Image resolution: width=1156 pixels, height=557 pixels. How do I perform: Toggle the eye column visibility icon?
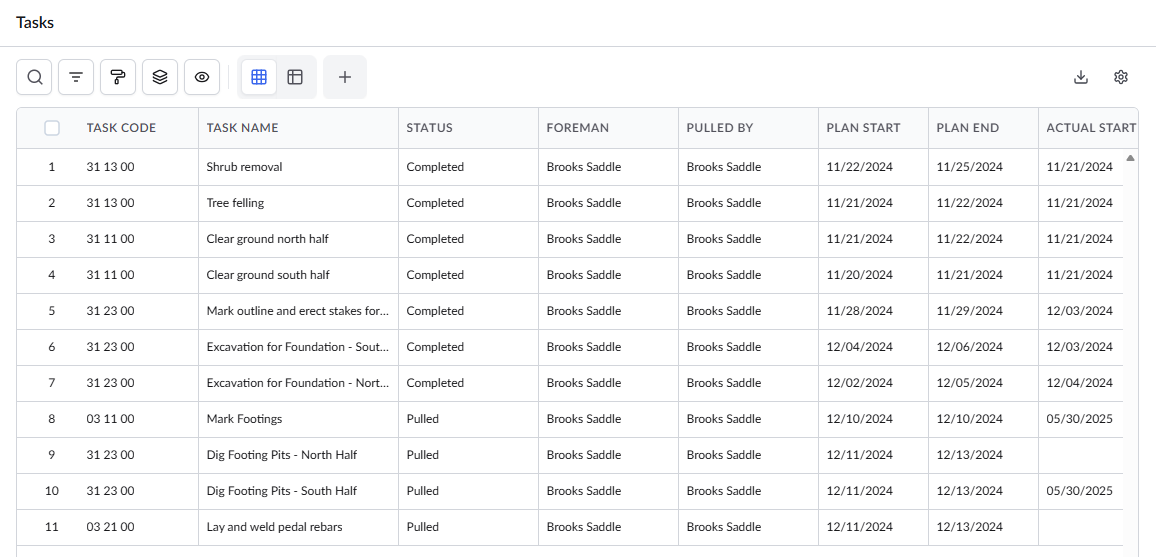(202, 77)
